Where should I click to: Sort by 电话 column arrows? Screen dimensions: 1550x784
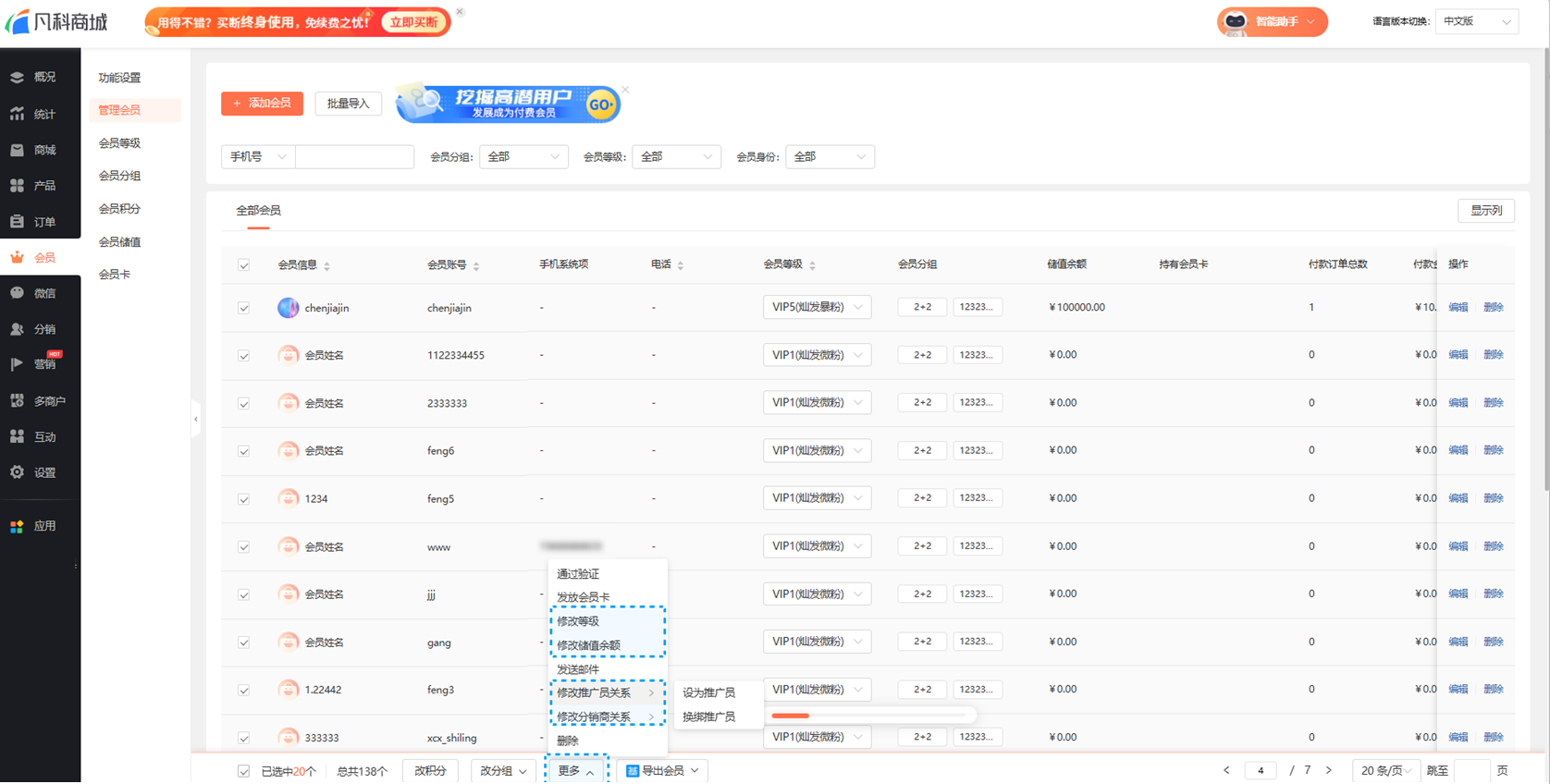point(681,266)
